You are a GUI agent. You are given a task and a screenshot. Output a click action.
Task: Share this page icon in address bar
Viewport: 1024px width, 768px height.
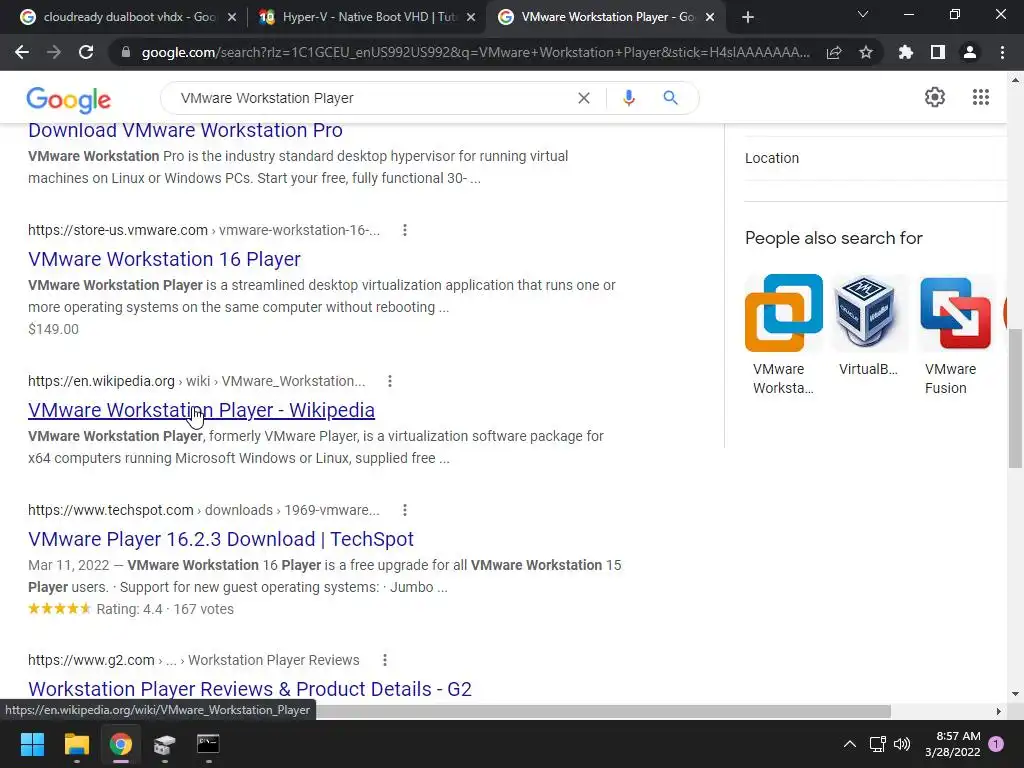[834, 52]
